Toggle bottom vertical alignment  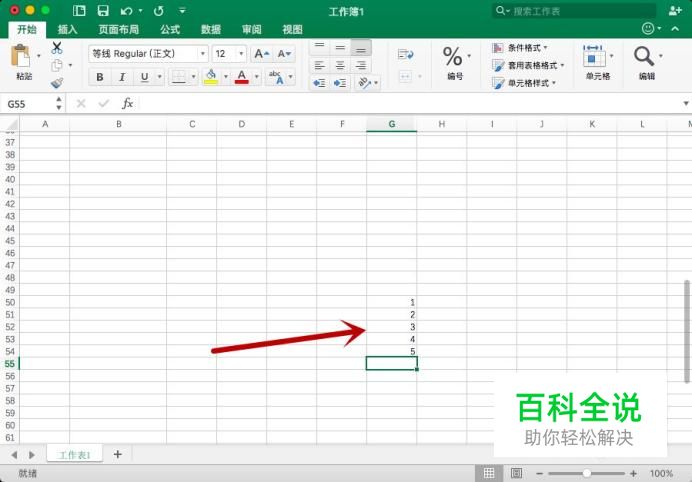[361, 47]
